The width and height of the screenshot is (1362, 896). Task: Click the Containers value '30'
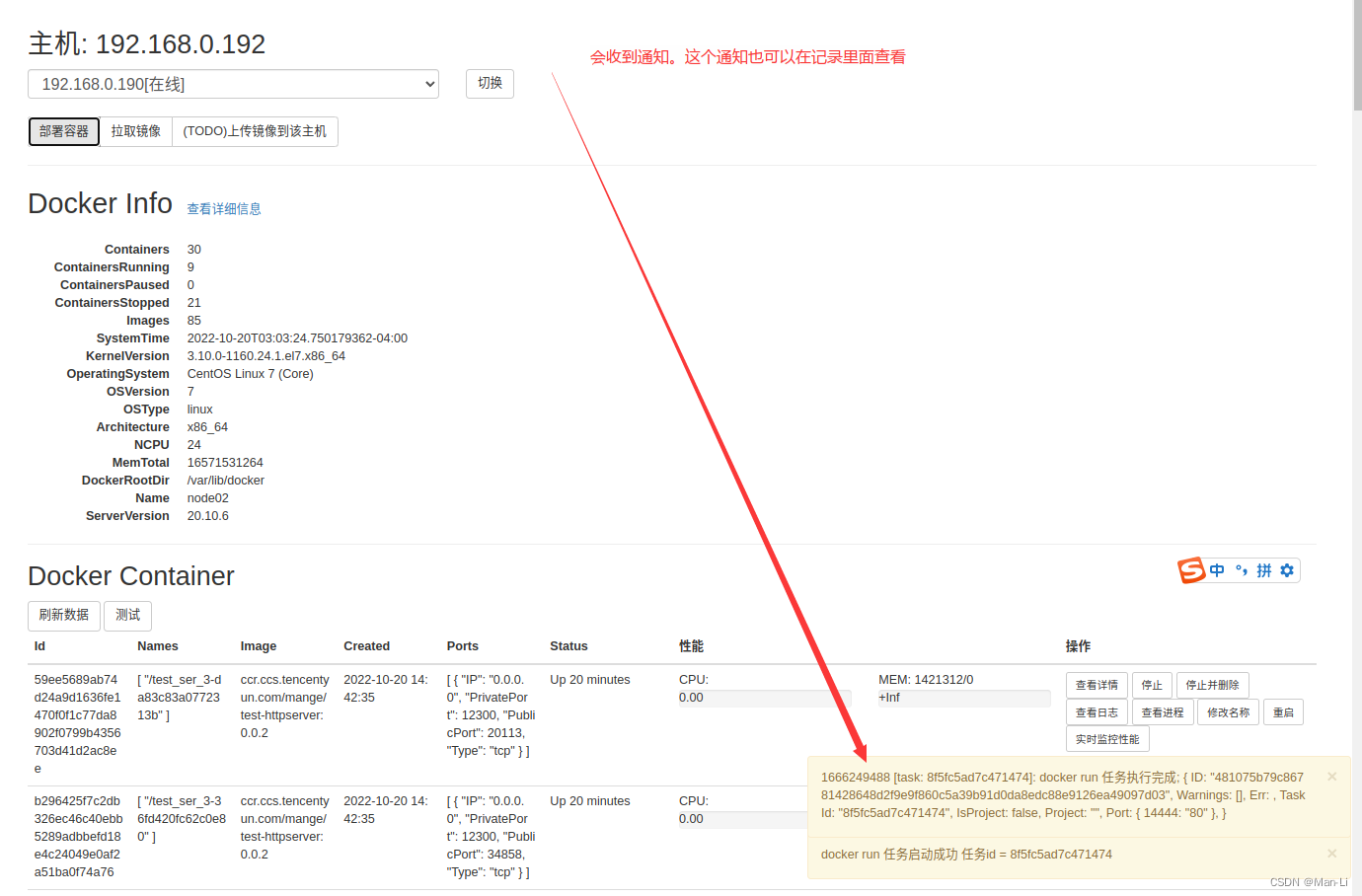(x=194, y=250)
